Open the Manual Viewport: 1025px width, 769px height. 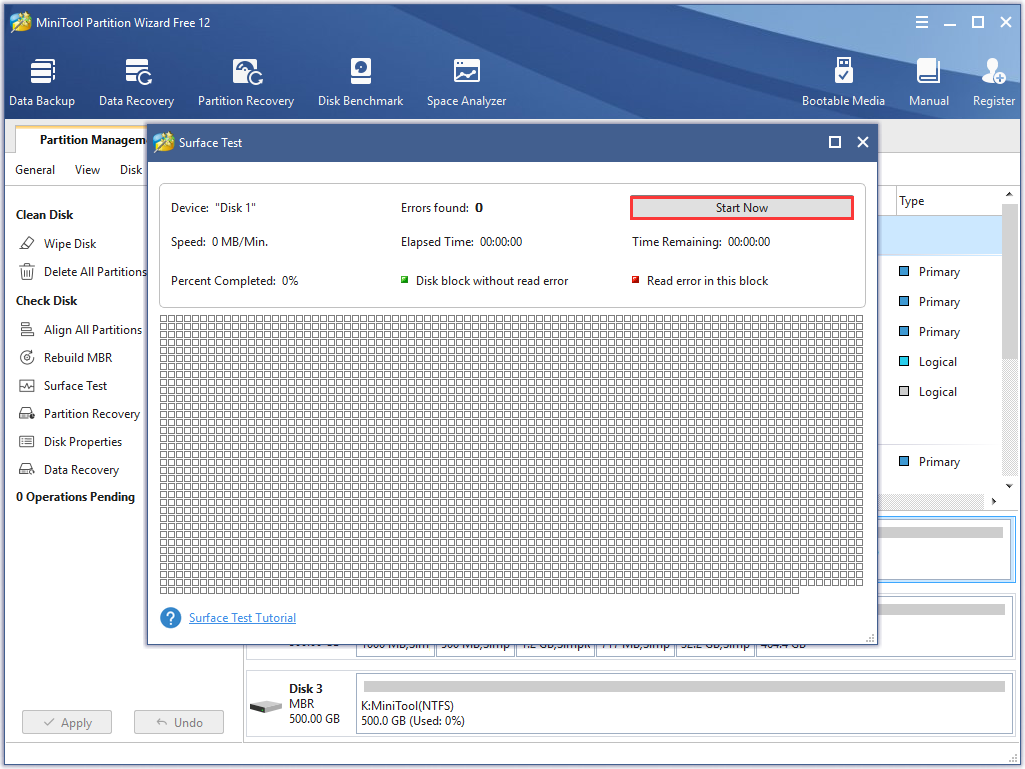929,82
